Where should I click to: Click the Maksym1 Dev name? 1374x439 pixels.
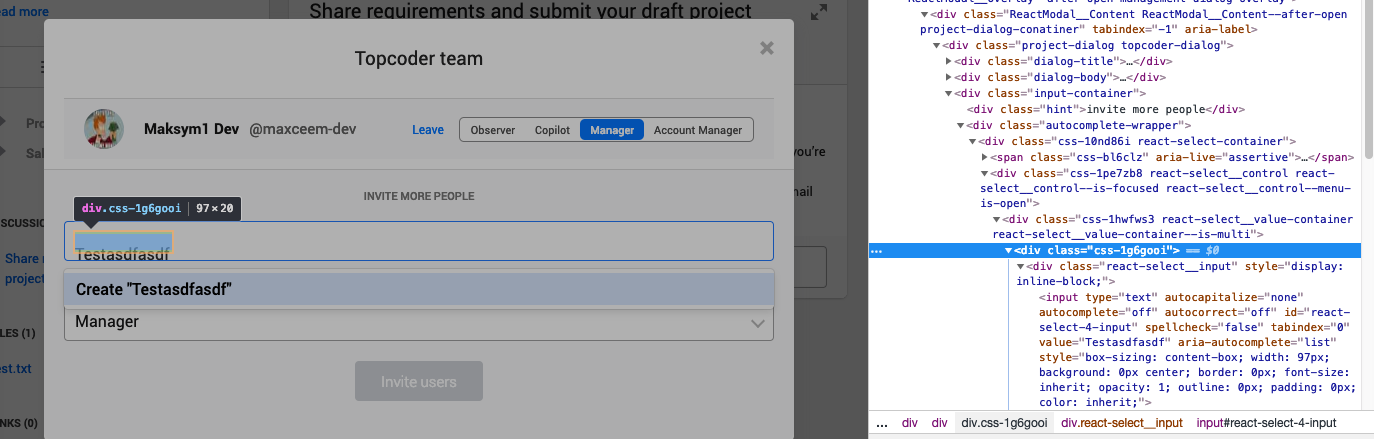pyautogui.click(x=190, y=130)
